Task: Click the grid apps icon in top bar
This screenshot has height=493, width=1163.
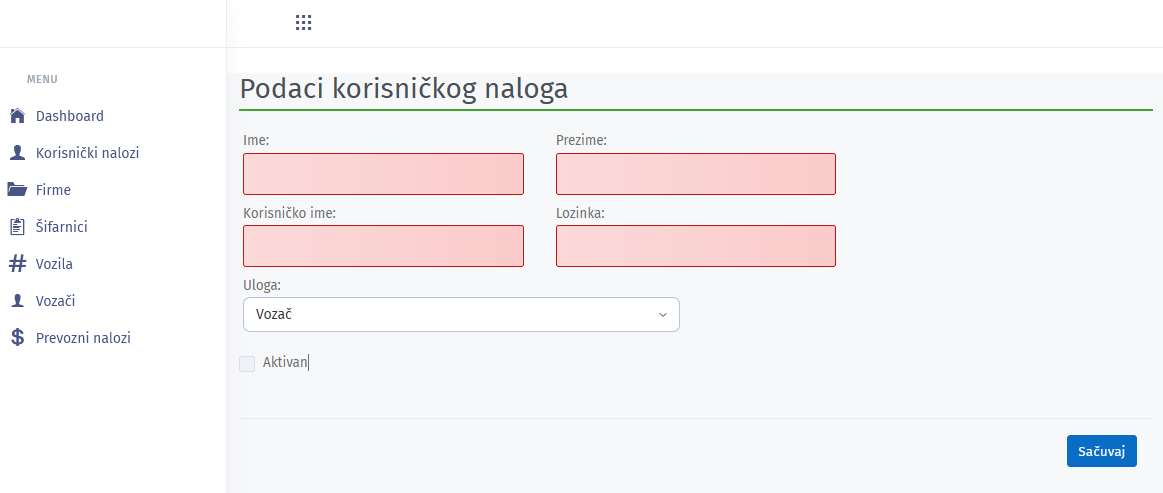Action: 304,22
